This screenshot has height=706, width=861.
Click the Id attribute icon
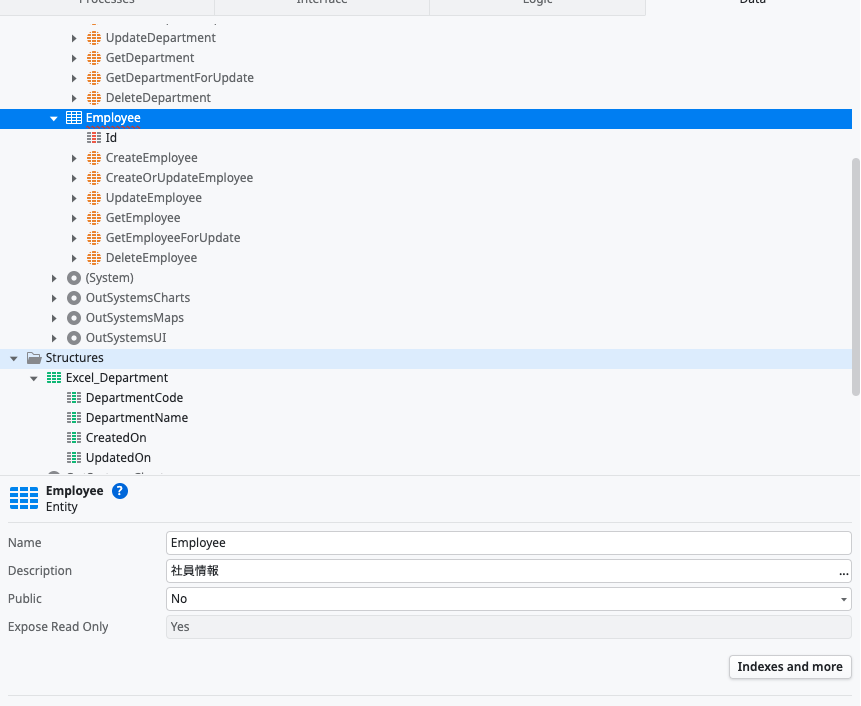coord(94,138)
